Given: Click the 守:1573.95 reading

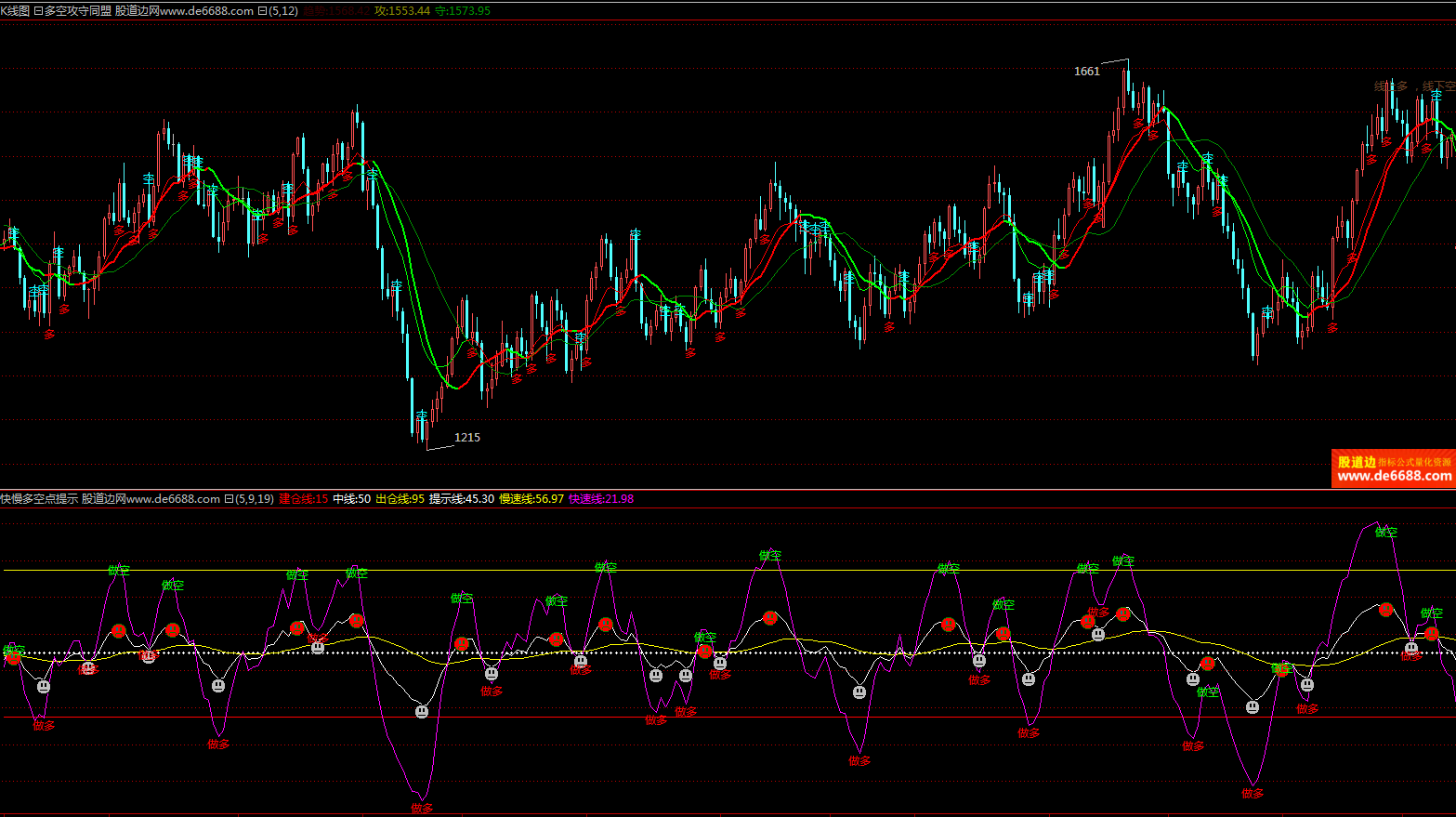Looking at the screenshot, I should (463, 11).
